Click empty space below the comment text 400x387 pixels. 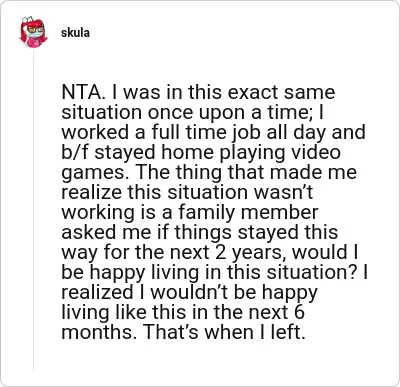pyautogui.click(x=213, y=362)
